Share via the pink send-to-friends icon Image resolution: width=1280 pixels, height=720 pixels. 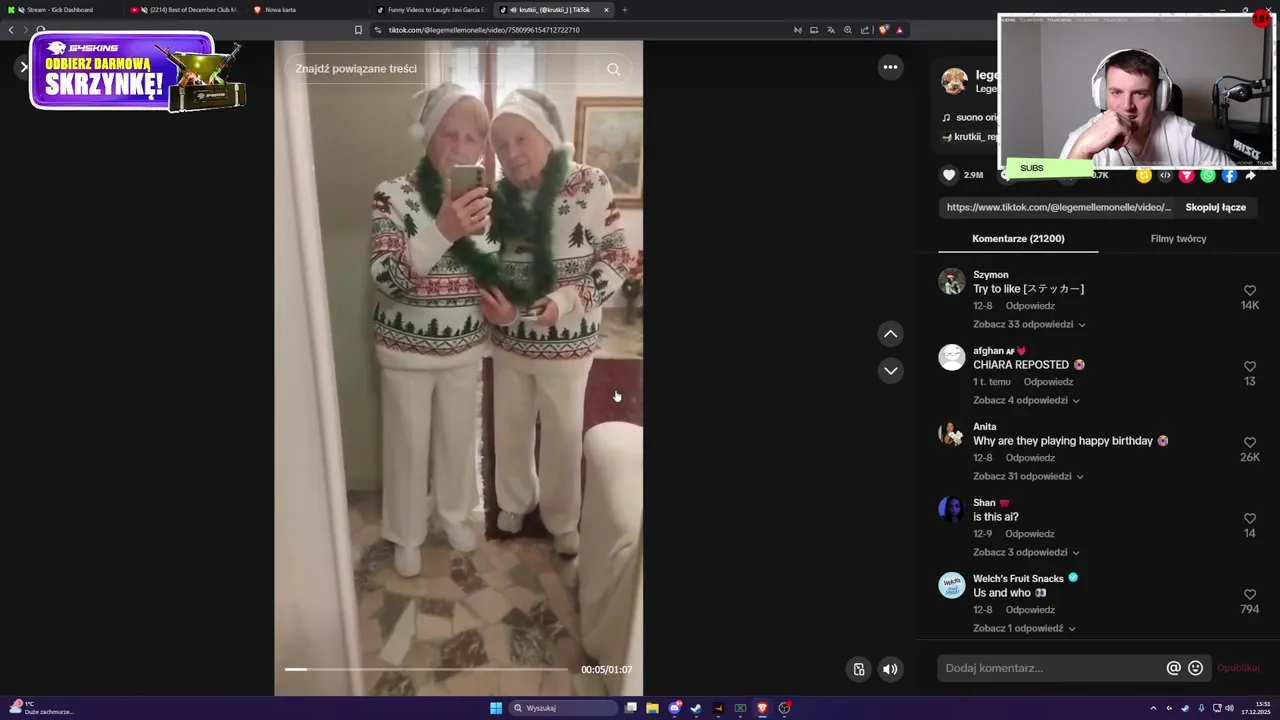[x=1186, y=175]
